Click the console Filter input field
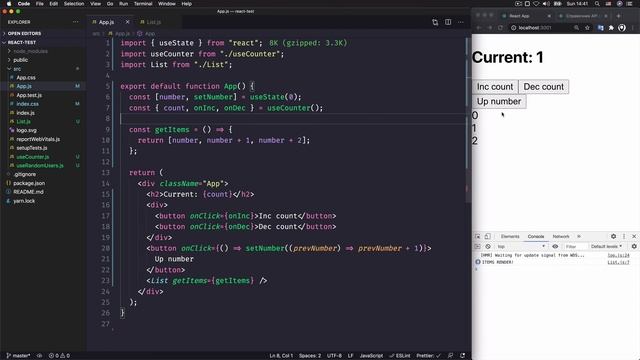Screen dimensions: 640x360 [x=575, y=247]
